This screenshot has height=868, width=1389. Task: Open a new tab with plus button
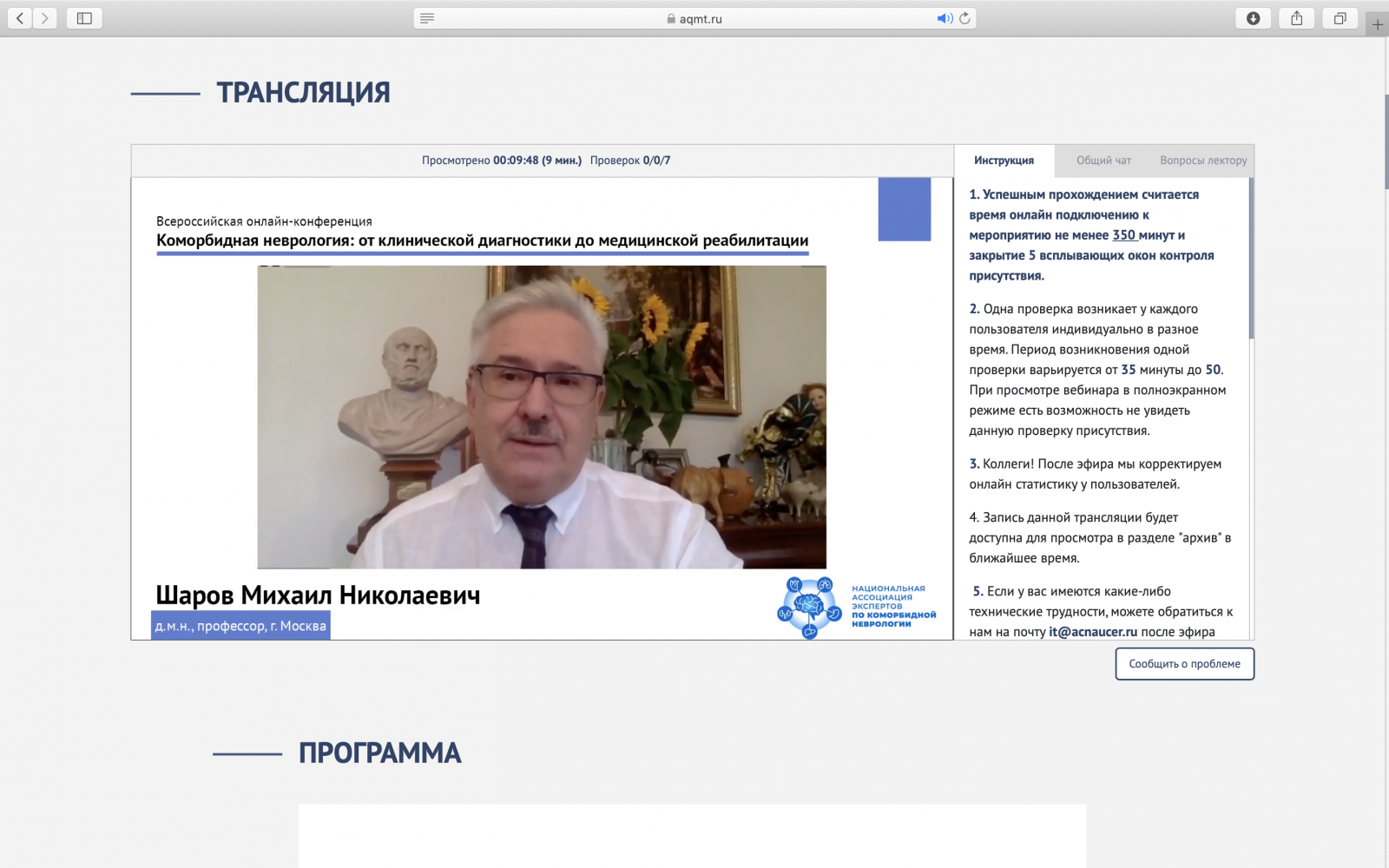click(1378, 24)
